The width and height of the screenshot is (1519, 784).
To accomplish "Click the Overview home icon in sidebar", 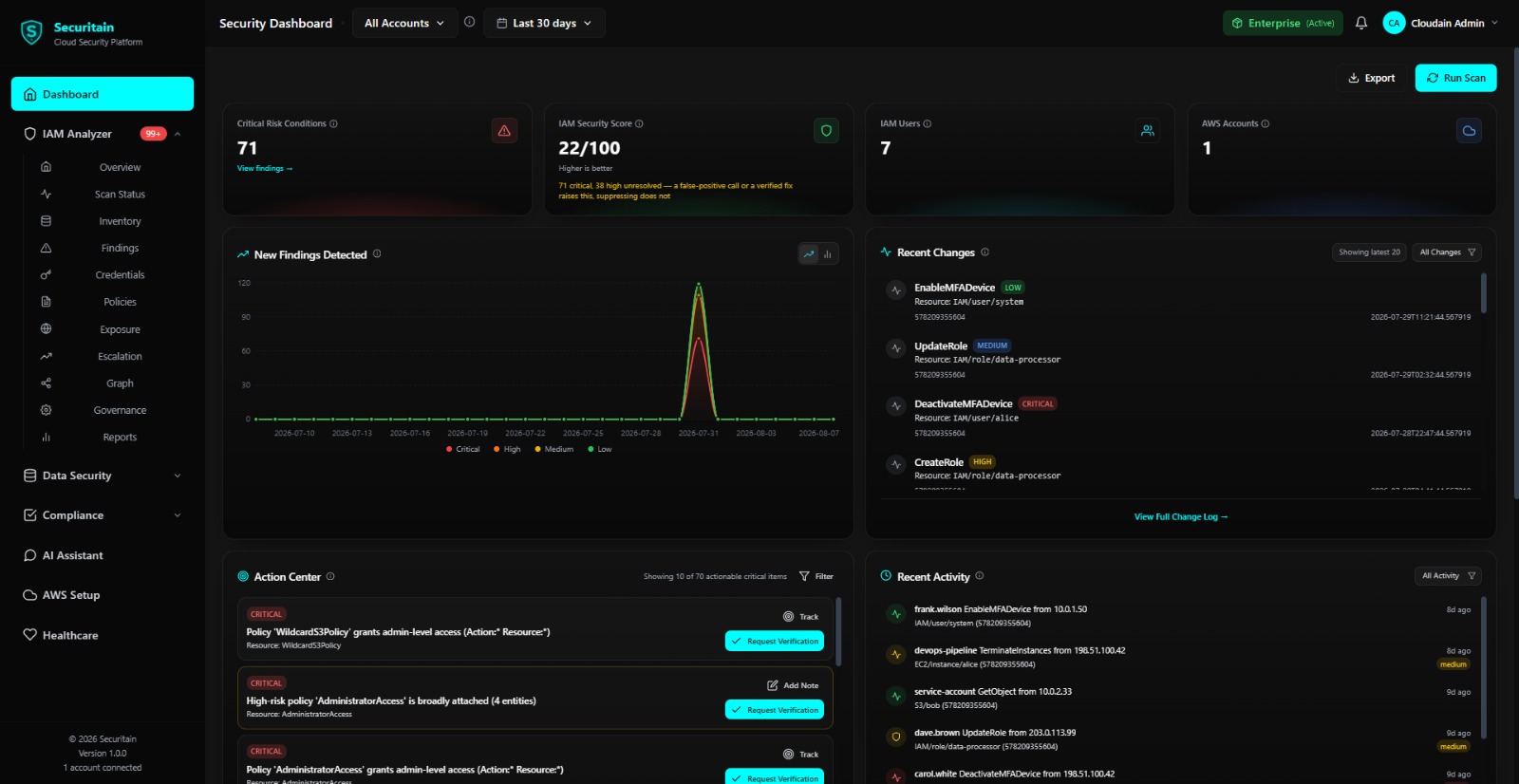I will tap(46, 167).
